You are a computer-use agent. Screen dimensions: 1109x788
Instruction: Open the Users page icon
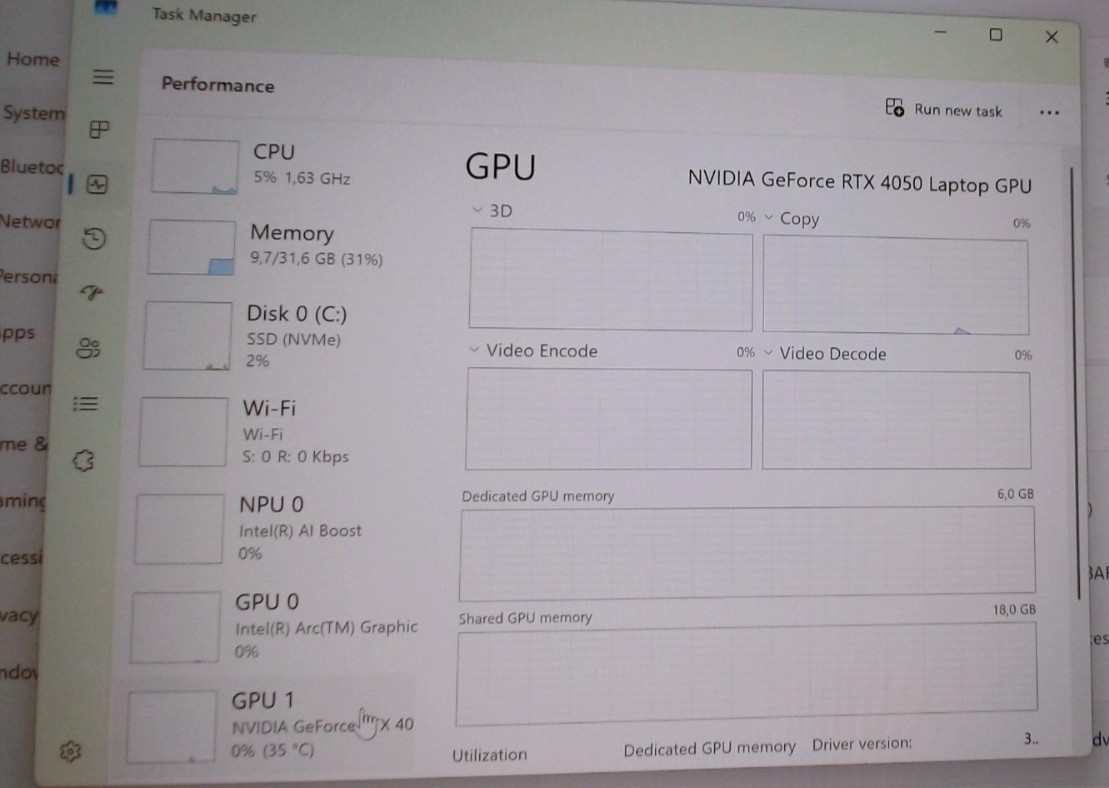click(88, 347)
